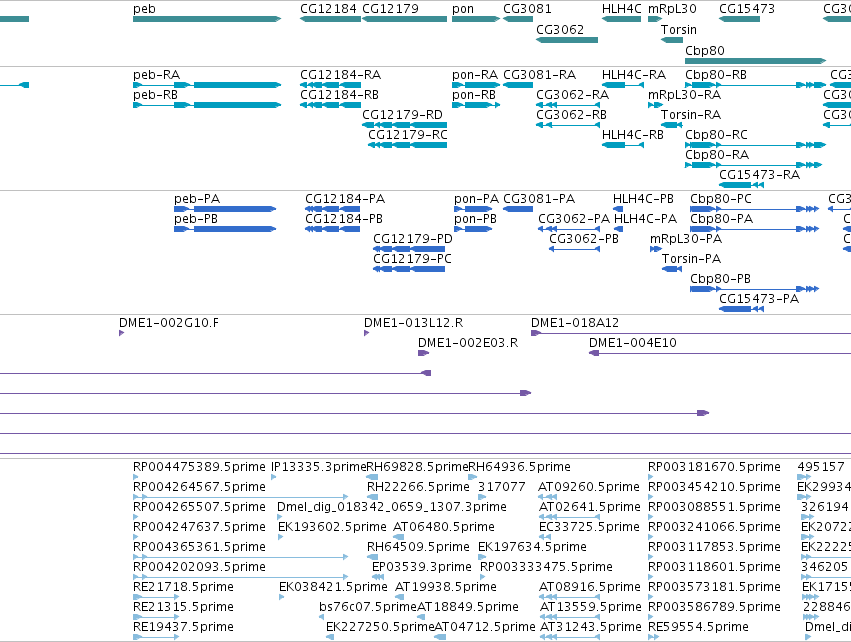Click EST AT09260.5prime

tap(548, 497)
